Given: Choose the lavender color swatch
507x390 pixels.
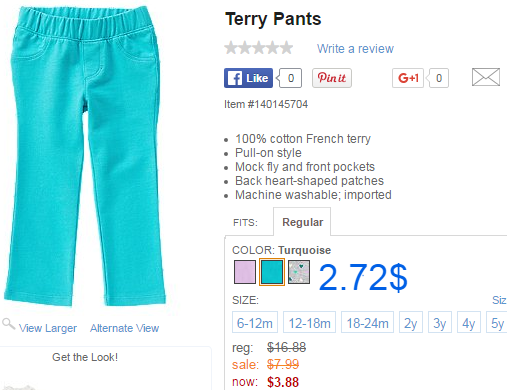Looking at the screenshot, I should coord(245,272).
